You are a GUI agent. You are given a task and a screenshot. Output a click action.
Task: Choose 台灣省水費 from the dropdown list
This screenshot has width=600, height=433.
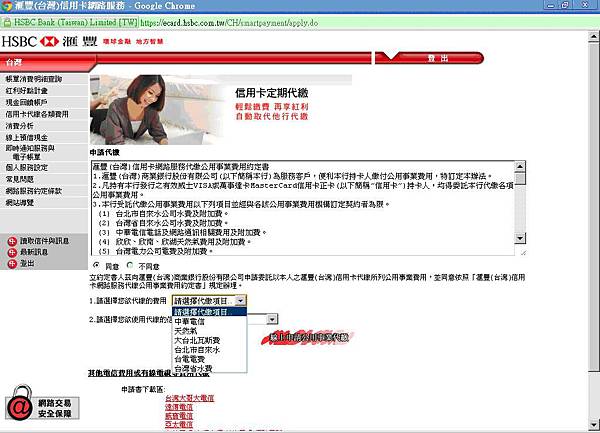[209, 369]
